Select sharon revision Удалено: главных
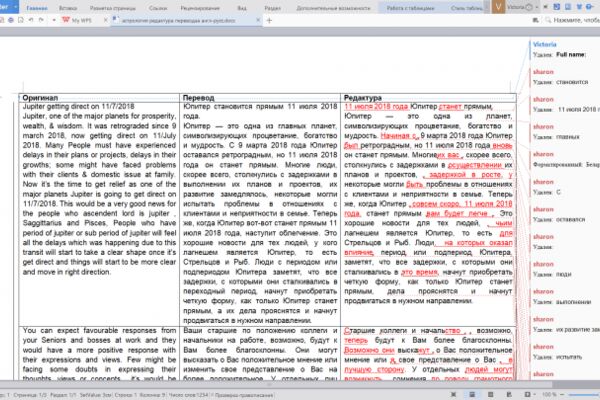 click(x=566, y=132)
